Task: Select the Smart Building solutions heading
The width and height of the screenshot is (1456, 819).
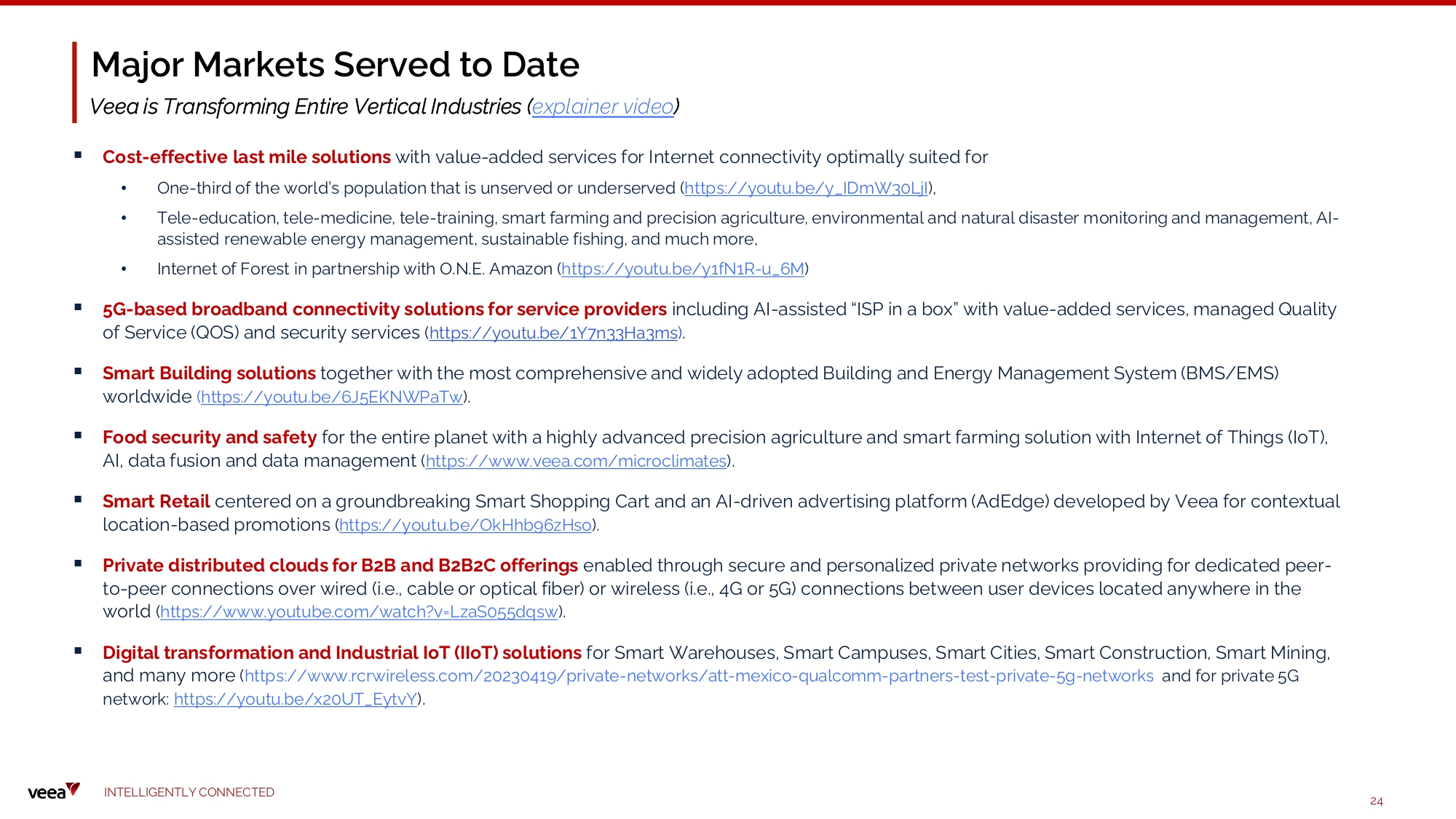Action: pyautogui.click(x=209, y=373)
